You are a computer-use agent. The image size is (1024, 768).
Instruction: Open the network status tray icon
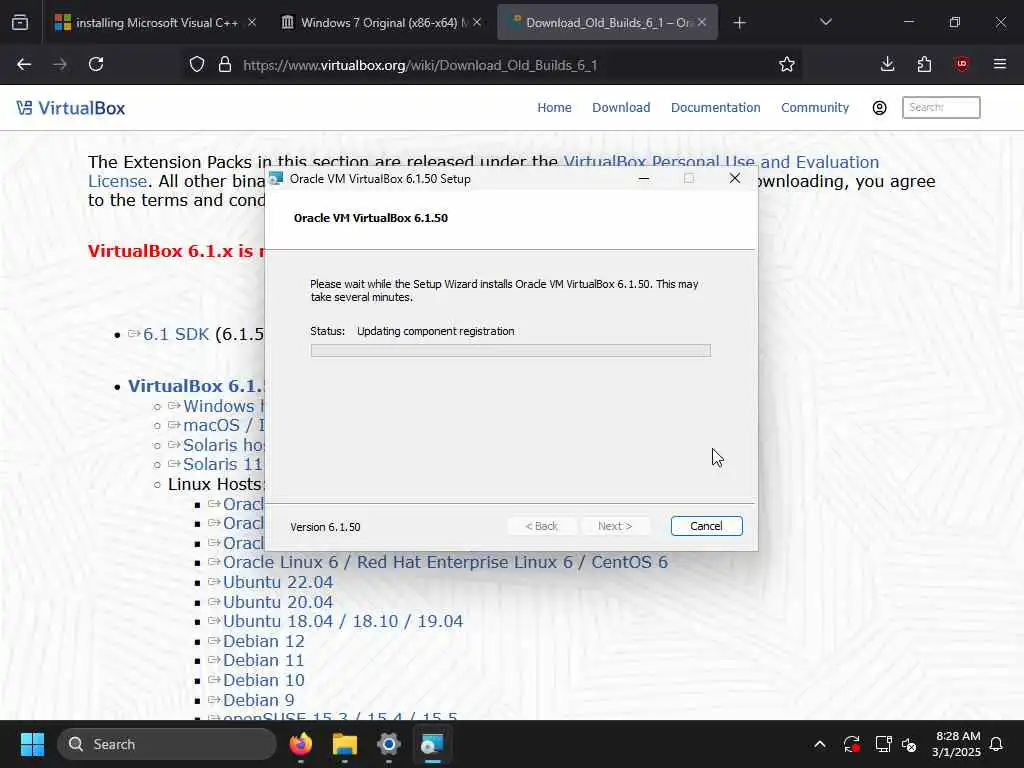click(883, 744)
